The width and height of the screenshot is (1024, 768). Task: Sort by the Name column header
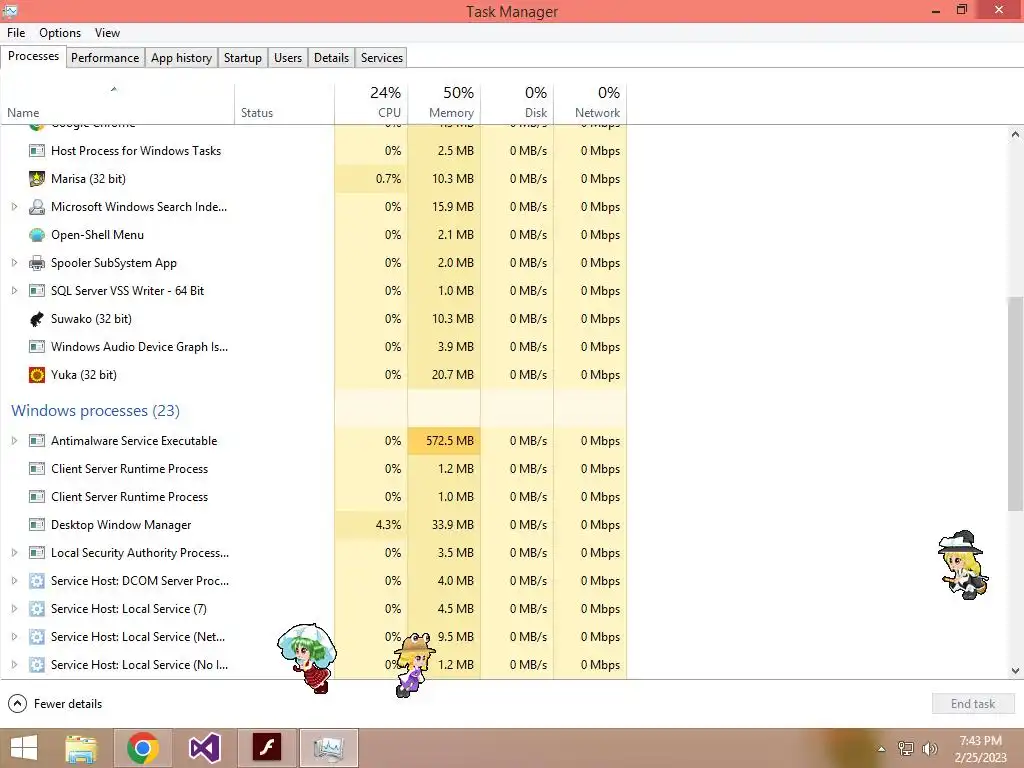[118, 103]
